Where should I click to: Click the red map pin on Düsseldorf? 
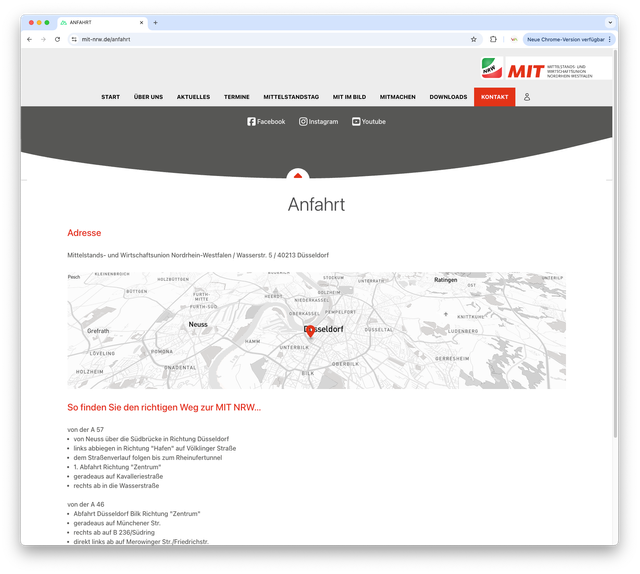click(x=310, y=331)
